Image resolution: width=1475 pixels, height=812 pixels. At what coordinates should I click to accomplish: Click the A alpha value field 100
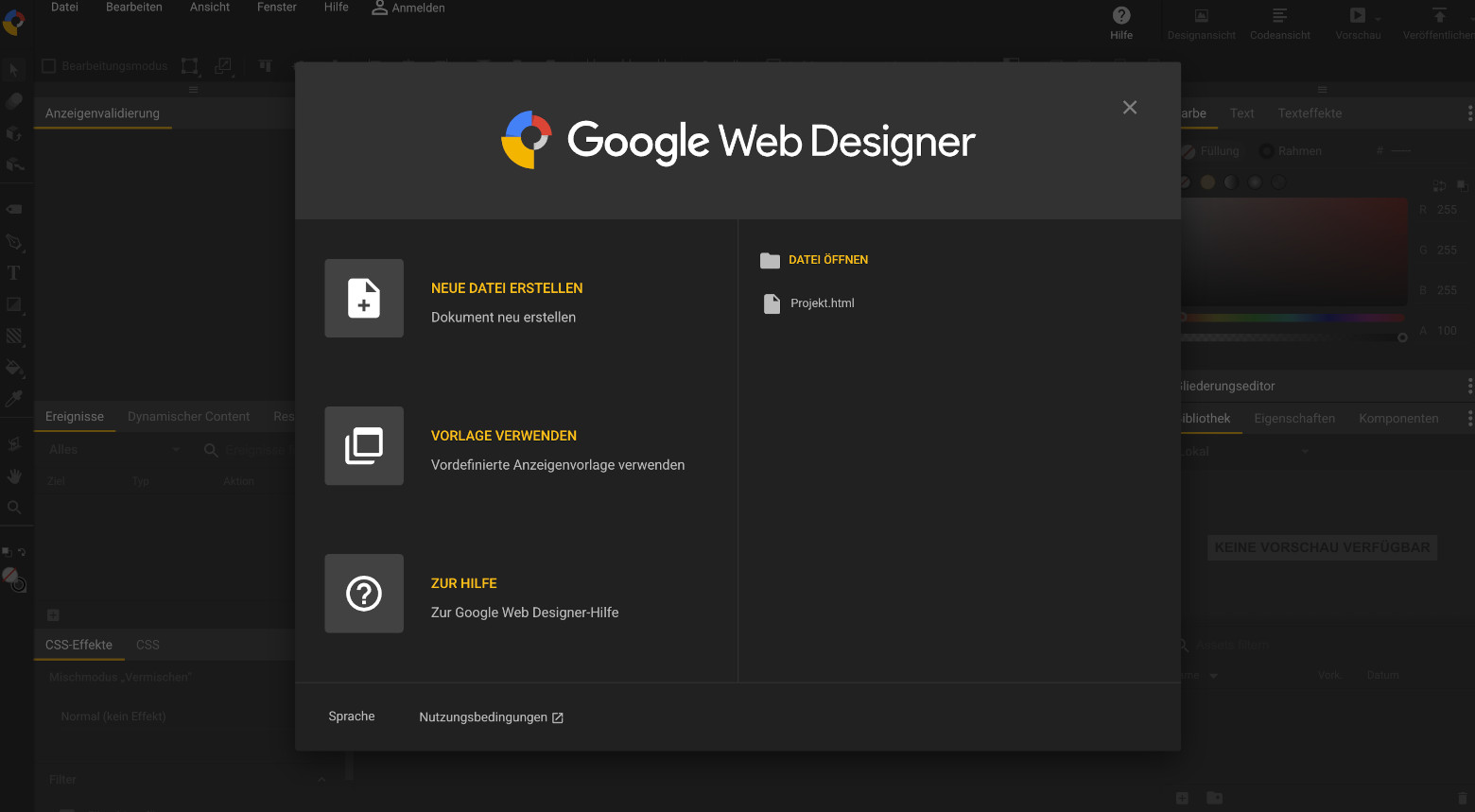pos(1447,331)
